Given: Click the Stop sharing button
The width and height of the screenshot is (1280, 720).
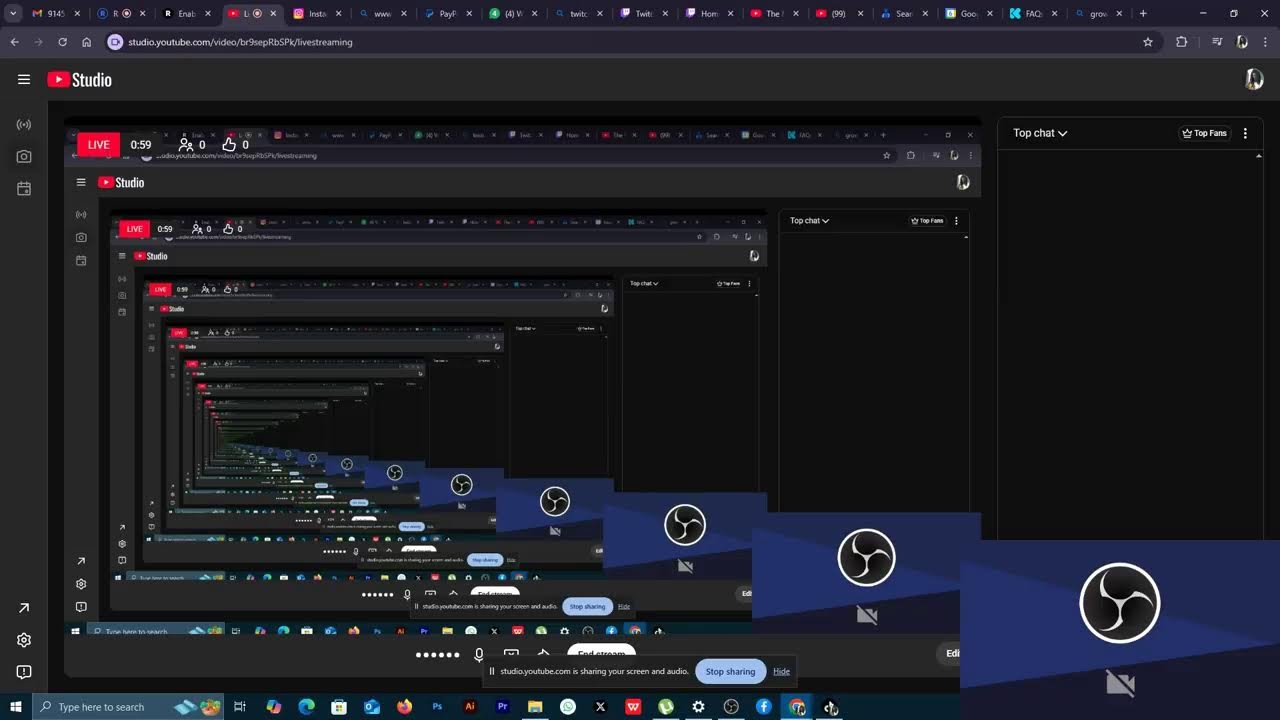Looking at the screenshot, I should (x=730, y=671).
